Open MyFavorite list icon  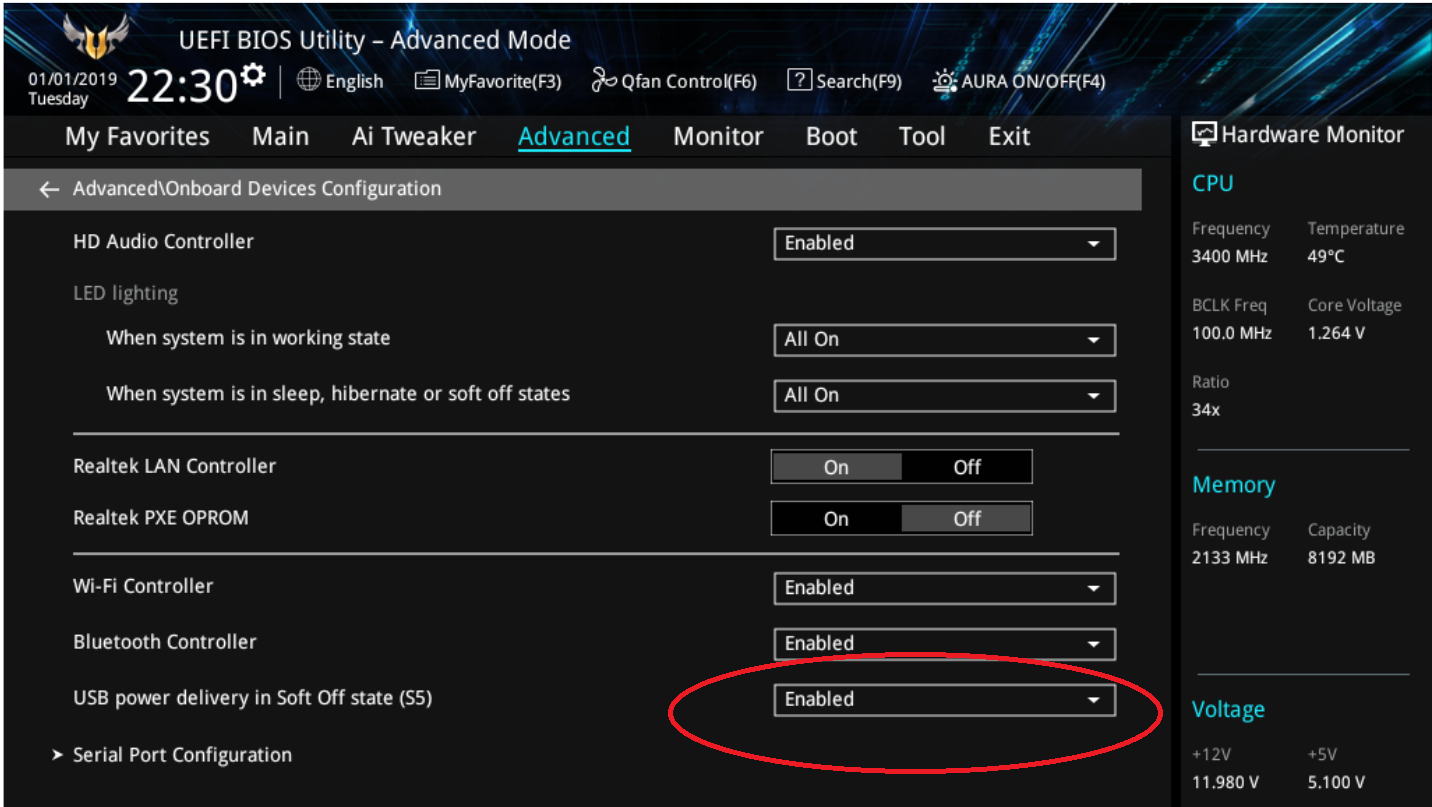point(427,81)
